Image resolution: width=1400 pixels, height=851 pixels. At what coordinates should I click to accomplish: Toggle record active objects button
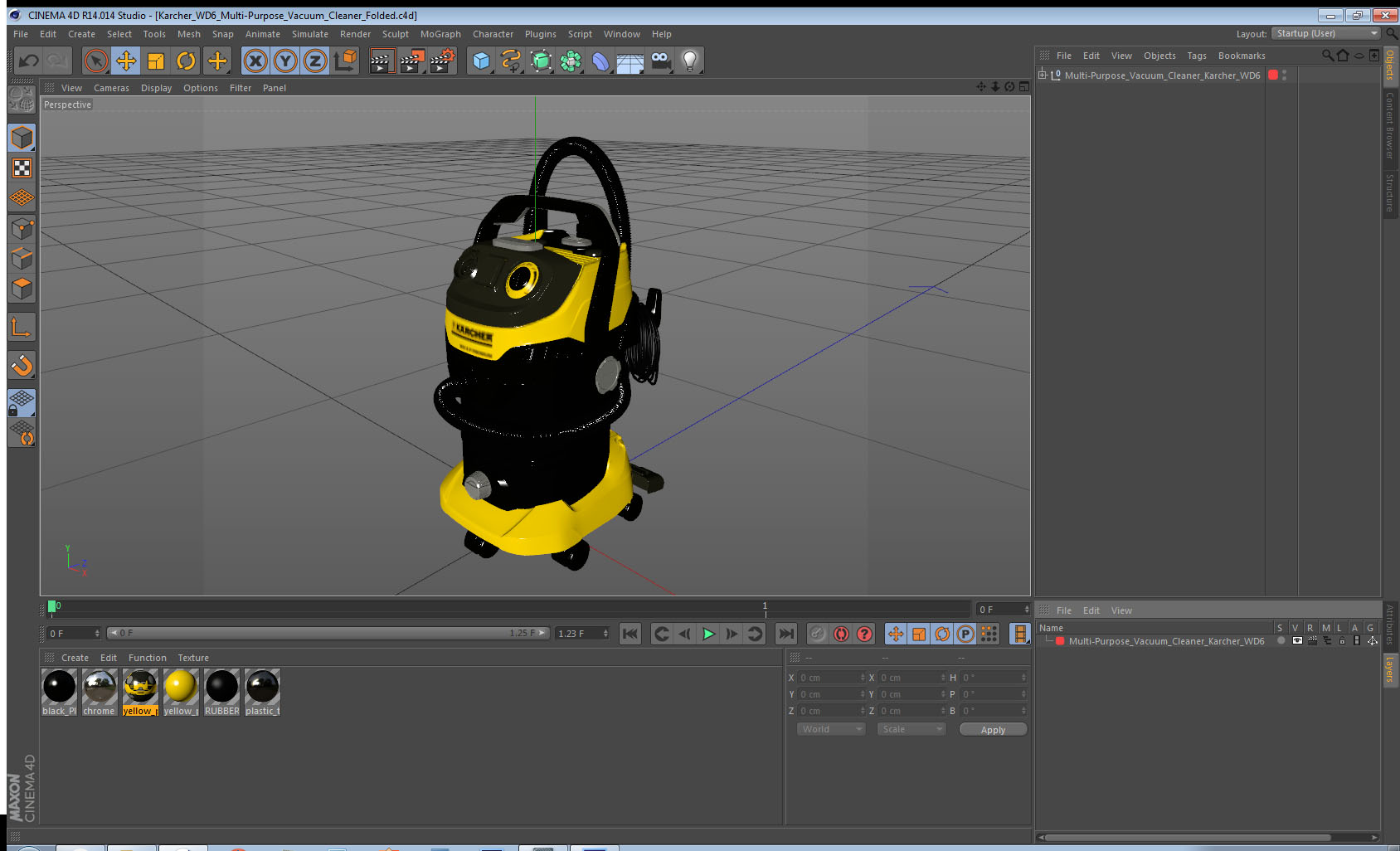point(818,634)
